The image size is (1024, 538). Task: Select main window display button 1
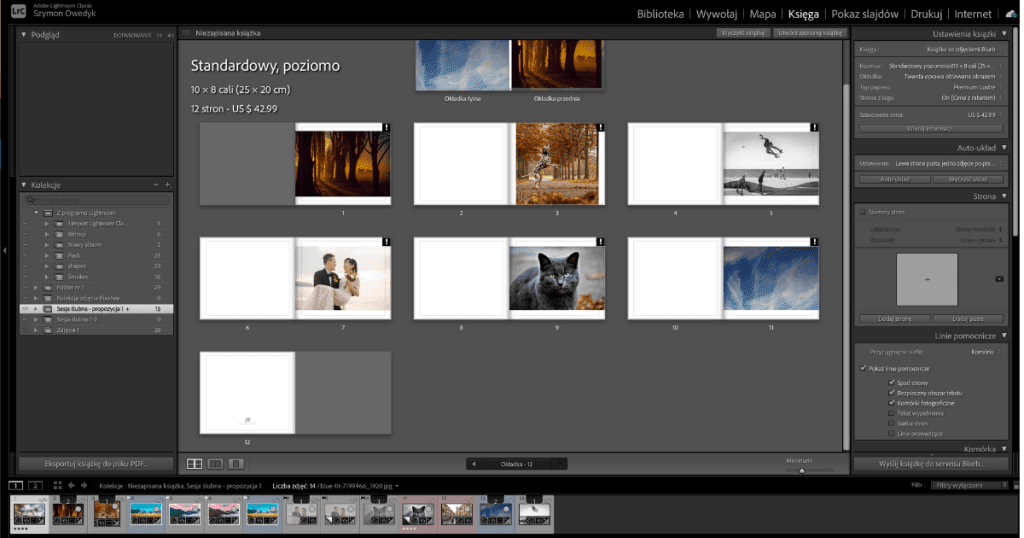(16, 485)
